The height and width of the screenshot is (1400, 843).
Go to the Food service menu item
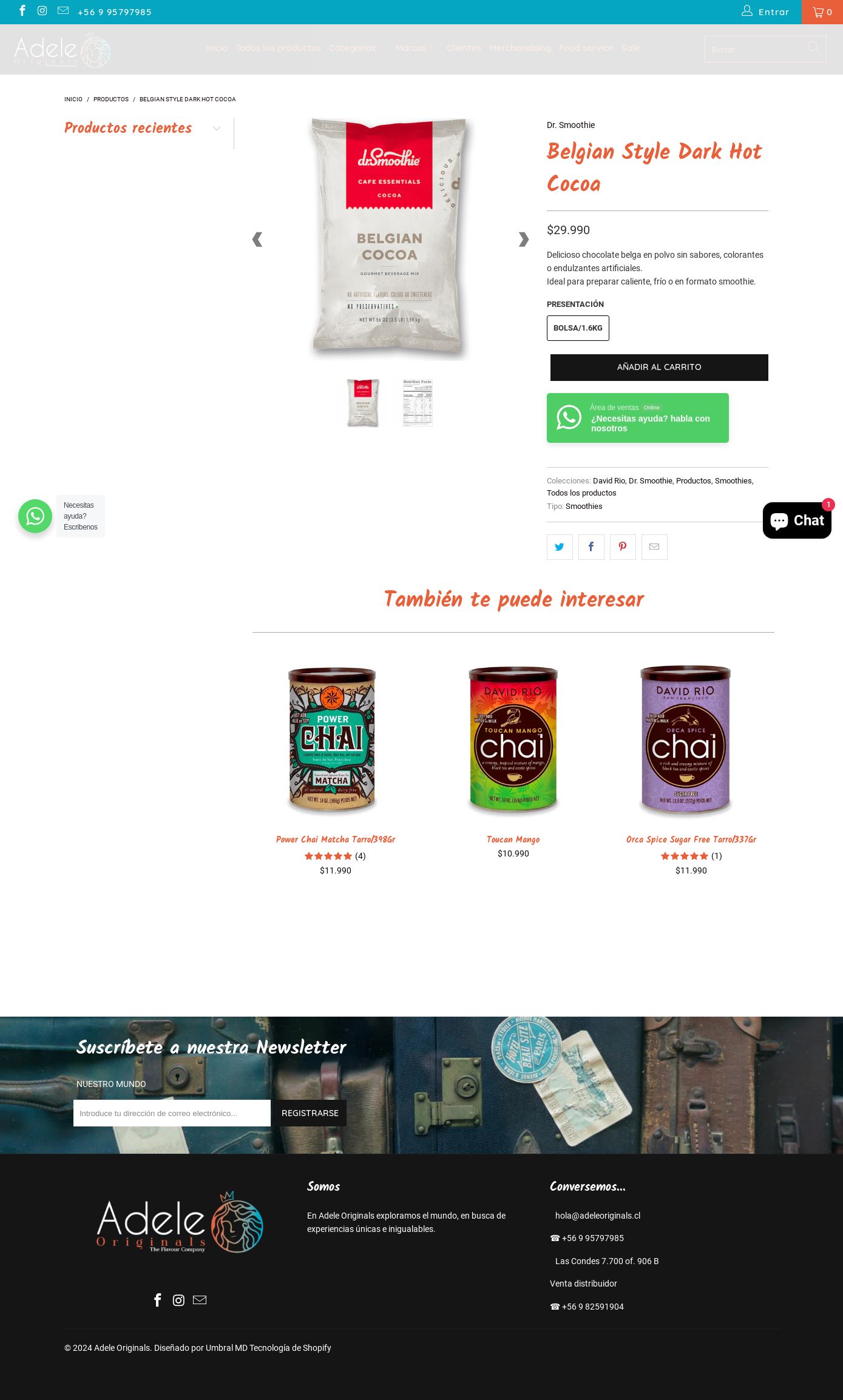[586, 48]
